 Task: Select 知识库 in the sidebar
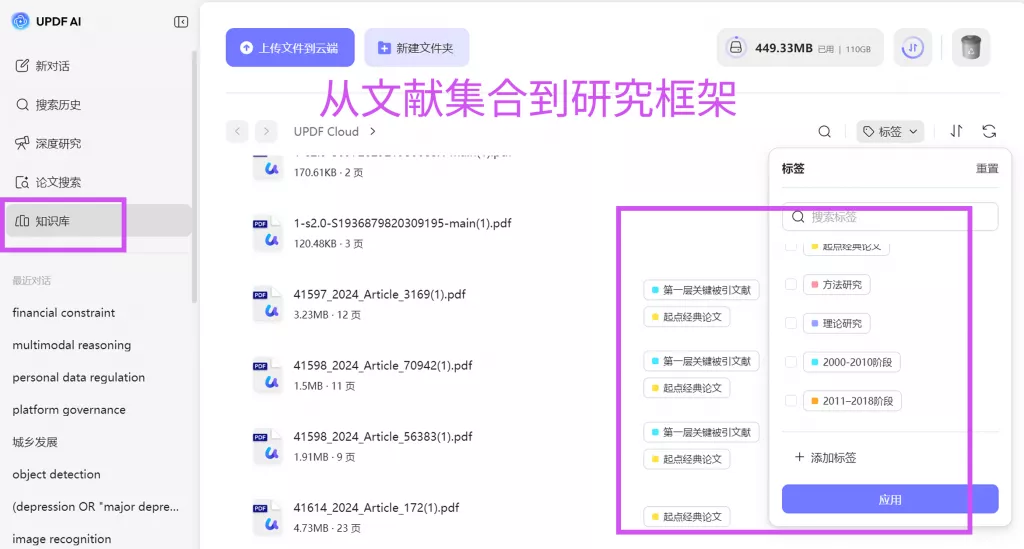98,221
